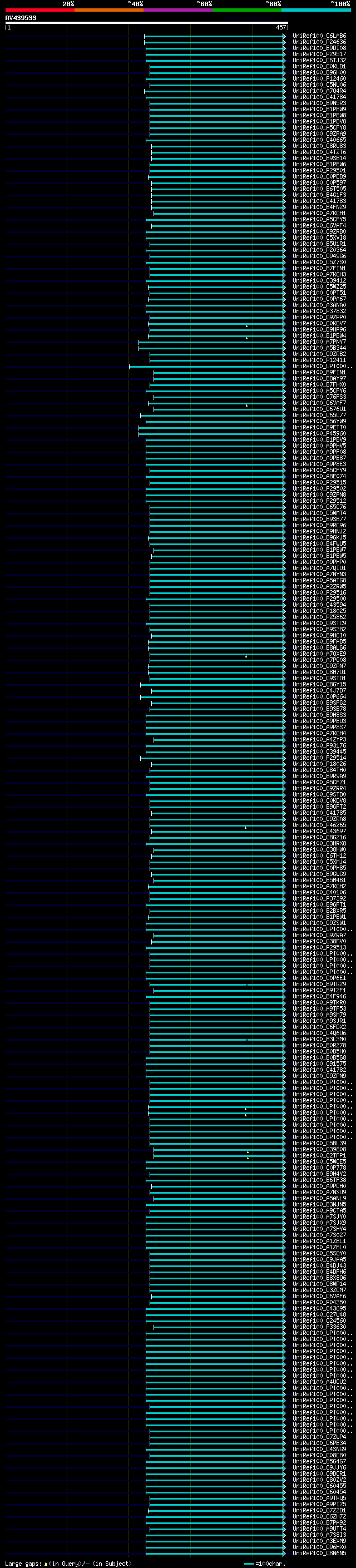This screenshot has height=1568, width=356.
Task: Click hit UniRef100_Q76FS3
Action: pyautogui.click(x=319, y=397)
